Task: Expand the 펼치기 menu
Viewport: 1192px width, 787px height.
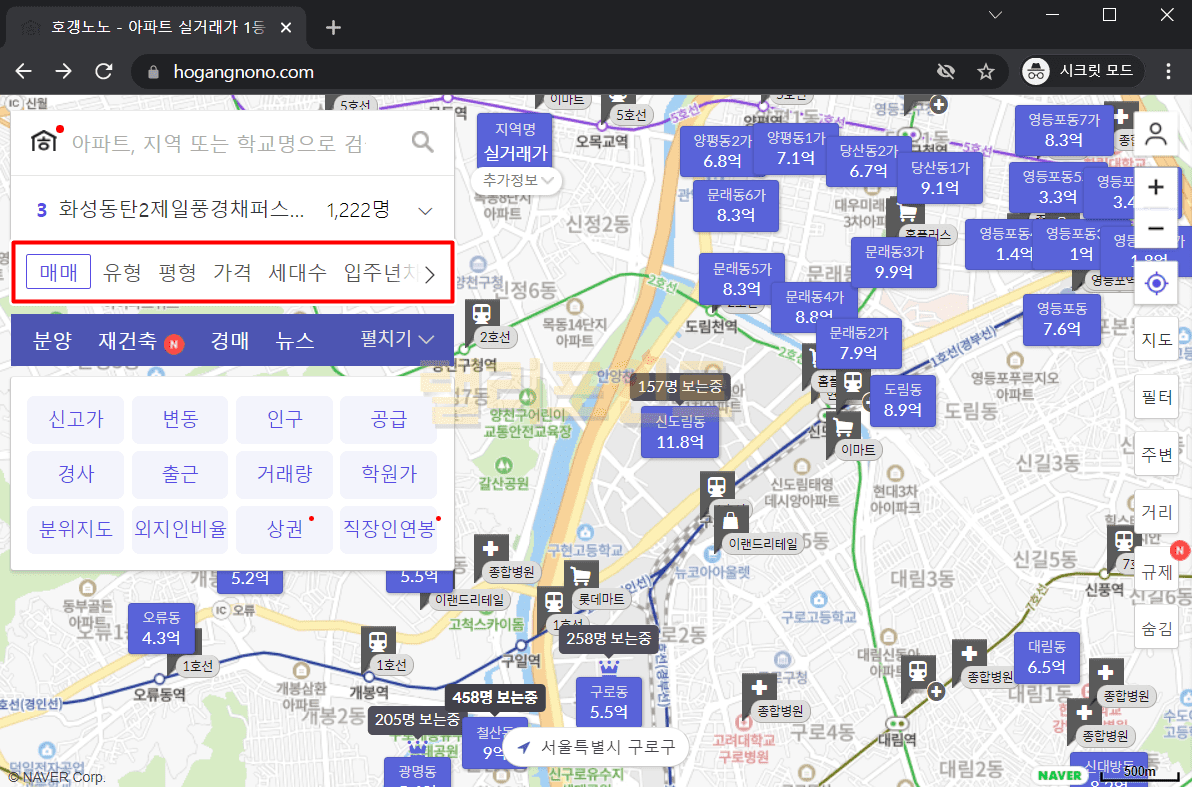Action: pyautogui.click(x=397, y=340)
